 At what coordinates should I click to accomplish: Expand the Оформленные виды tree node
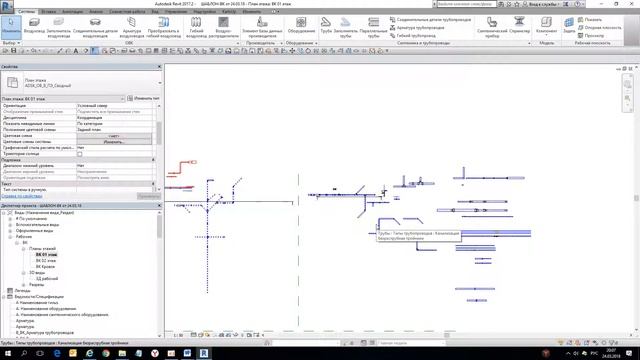(10, 231)
